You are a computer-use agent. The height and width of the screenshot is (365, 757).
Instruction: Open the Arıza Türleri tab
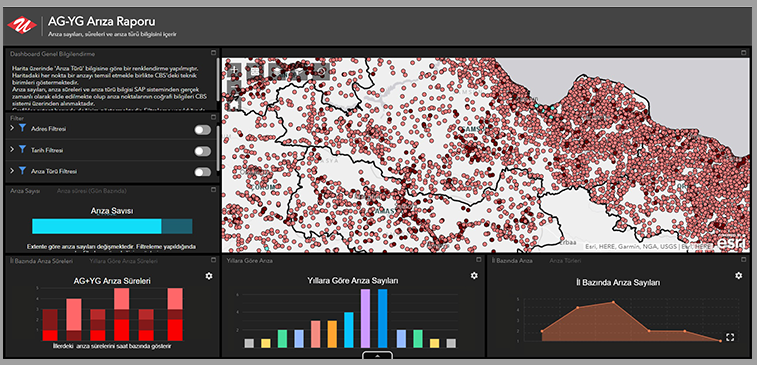click(565, 261)
